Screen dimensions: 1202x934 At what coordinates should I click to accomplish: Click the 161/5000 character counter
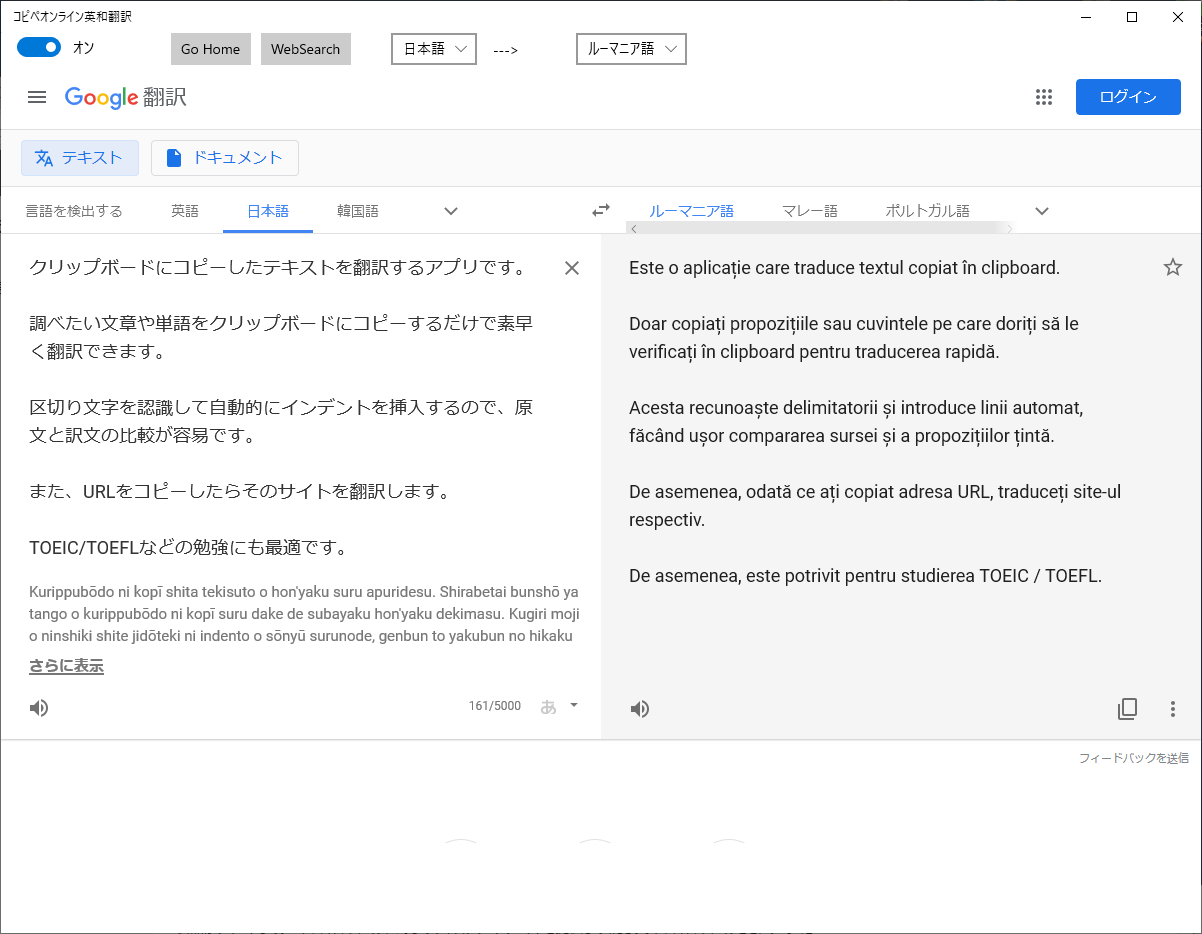point(495,706)
